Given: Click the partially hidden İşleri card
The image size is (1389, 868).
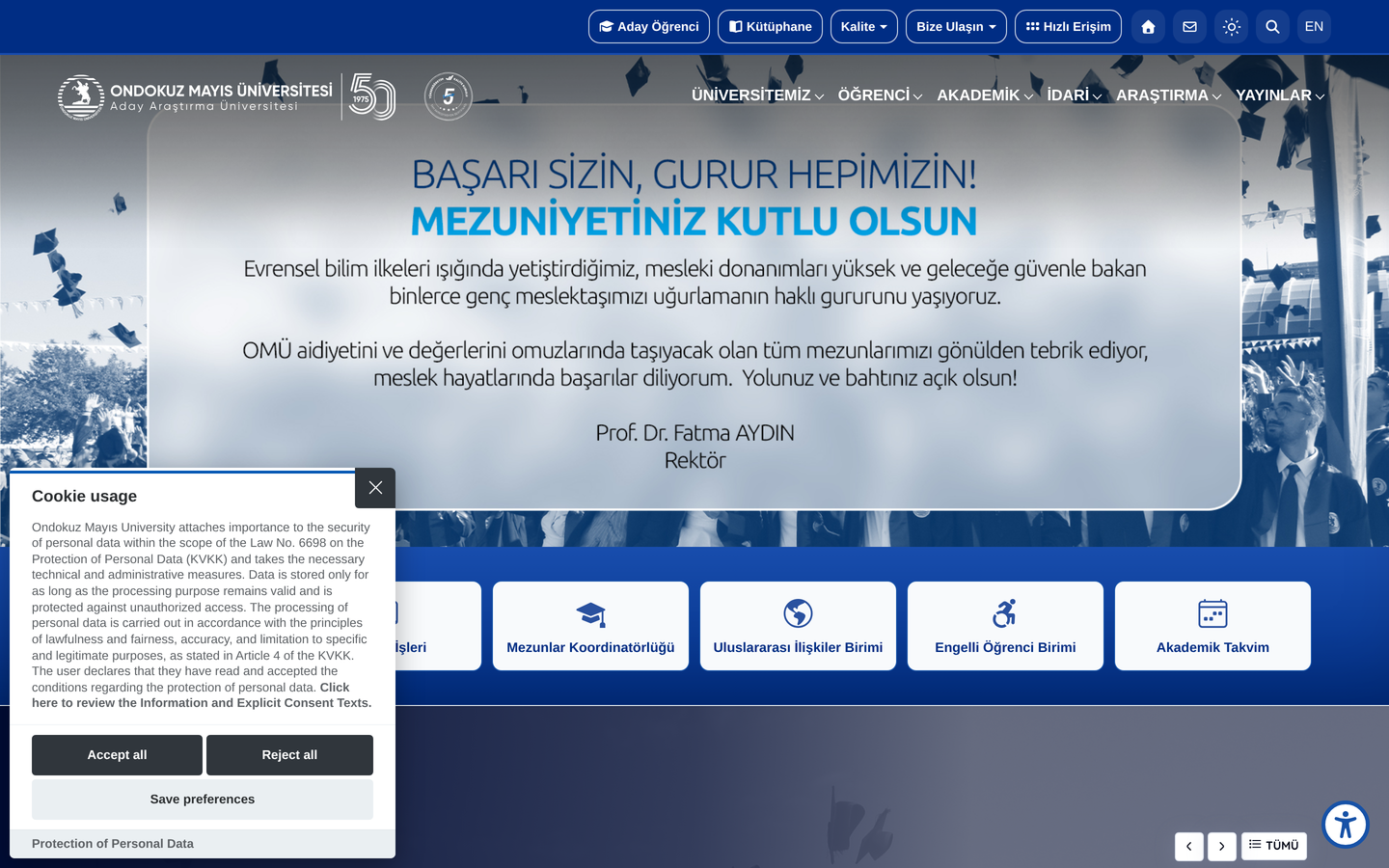Looking at the screenshot, I should click(438, 626).
